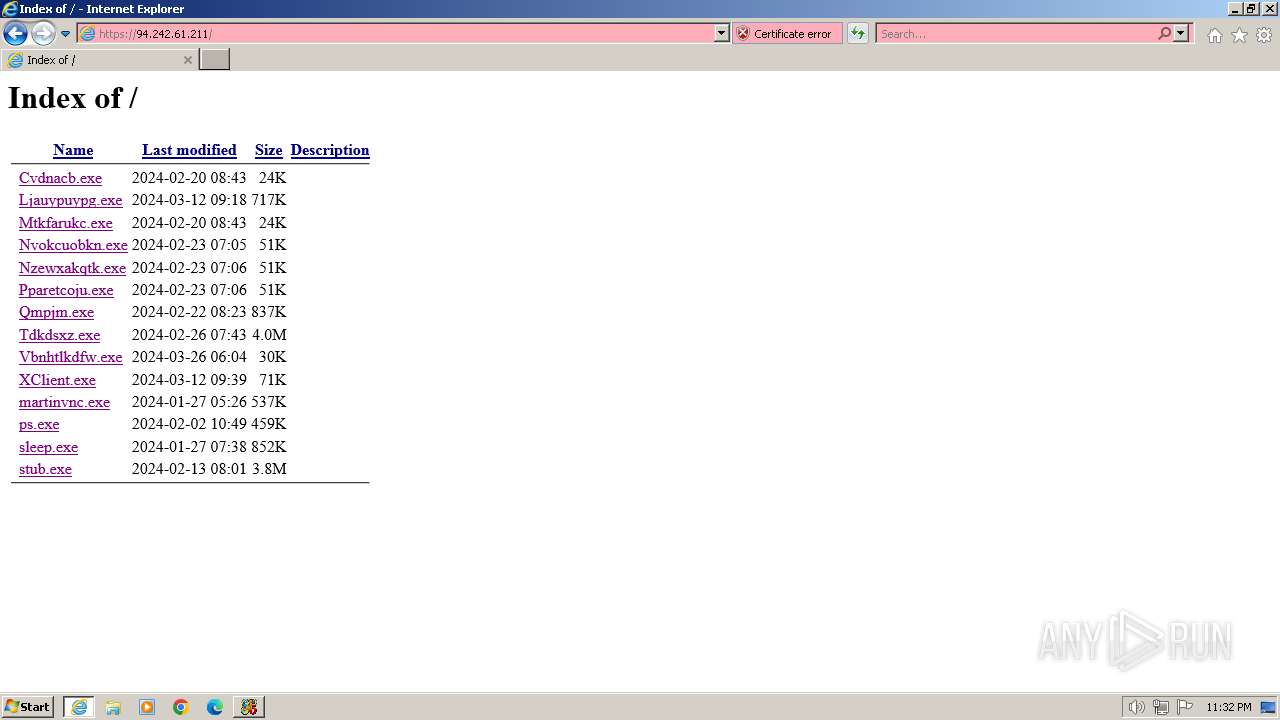Click the date 2024-03-26 06:04
The width and height of the screenshot is (1280, 720).
pyautogui.click(x=189, y=357)
